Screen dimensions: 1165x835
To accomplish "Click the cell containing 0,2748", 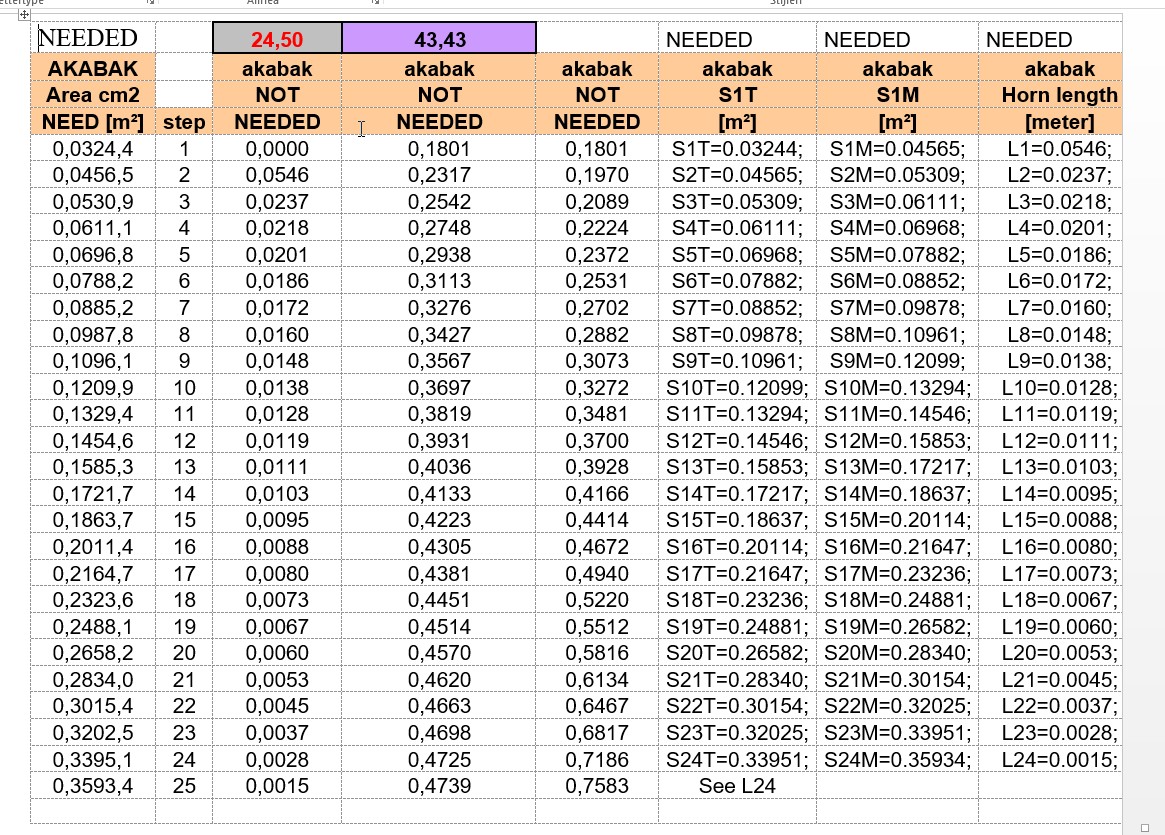I will (439, 228).
